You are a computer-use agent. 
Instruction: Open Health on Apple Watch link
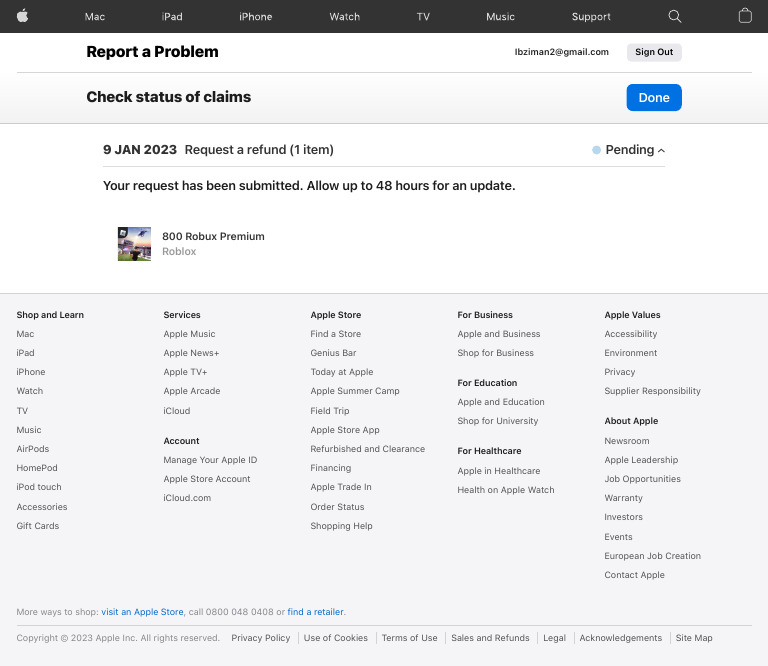coord(505,490)
